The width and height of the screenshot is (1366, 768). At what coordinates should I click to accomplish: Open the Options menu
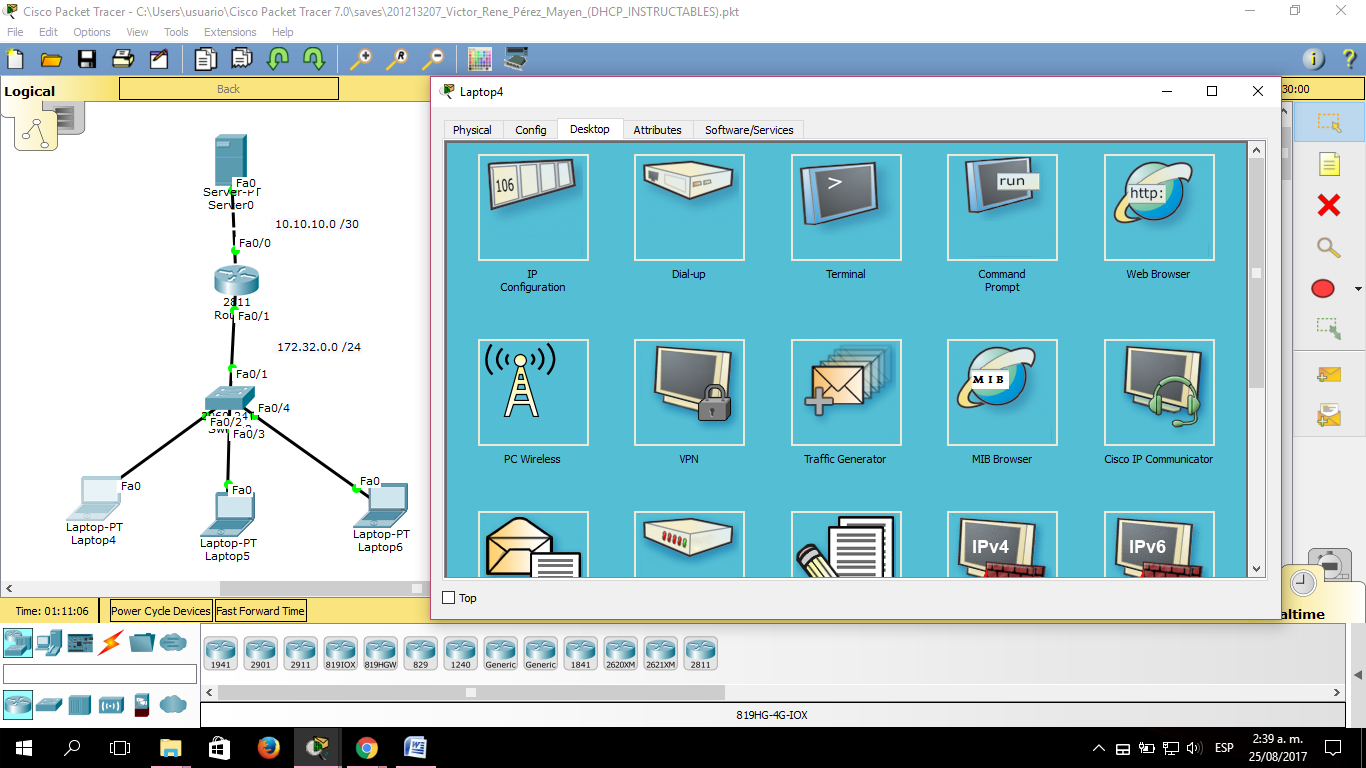[92, 32]
